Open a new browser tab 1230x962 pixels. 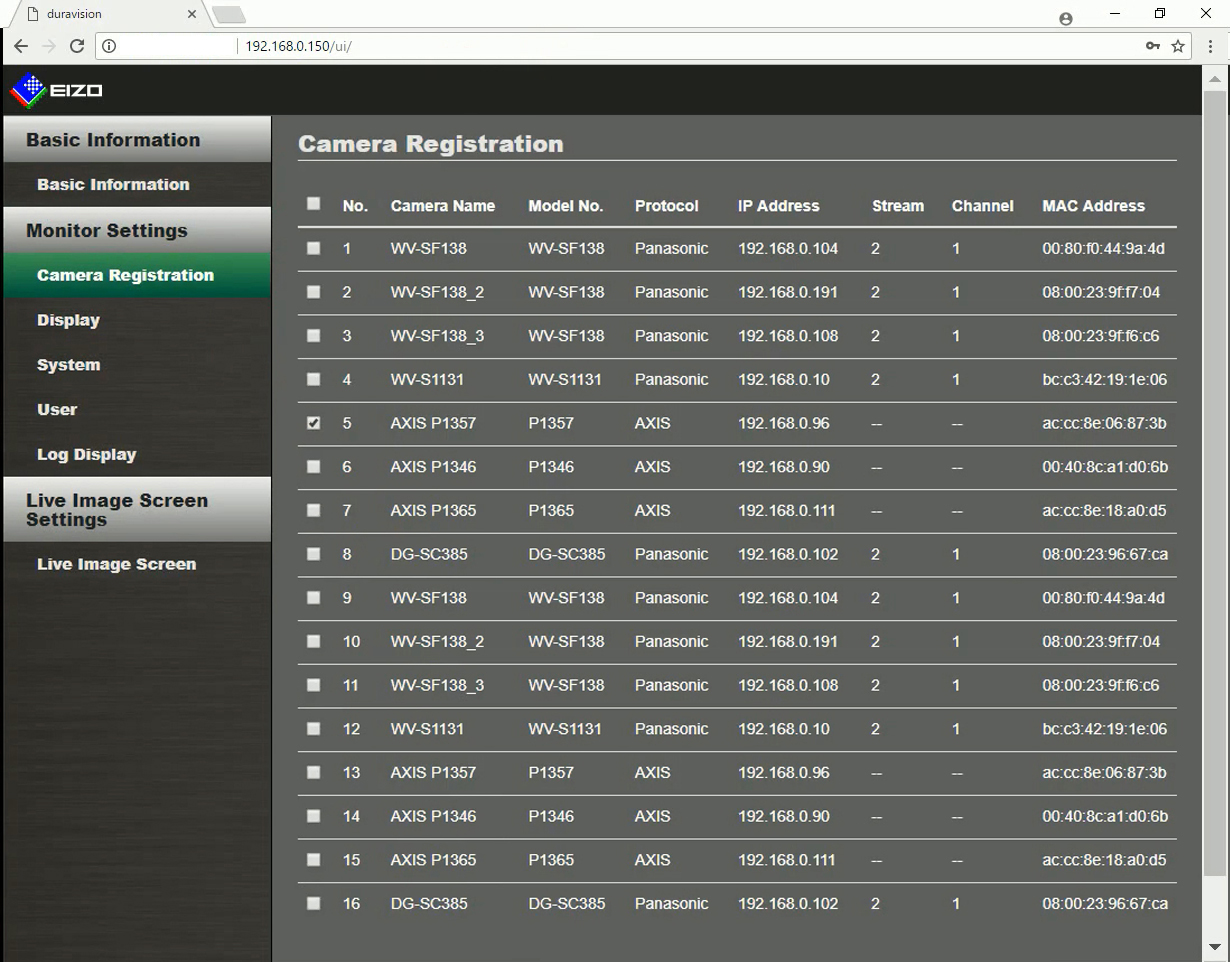pyautogui.click(x=229, y=15)
